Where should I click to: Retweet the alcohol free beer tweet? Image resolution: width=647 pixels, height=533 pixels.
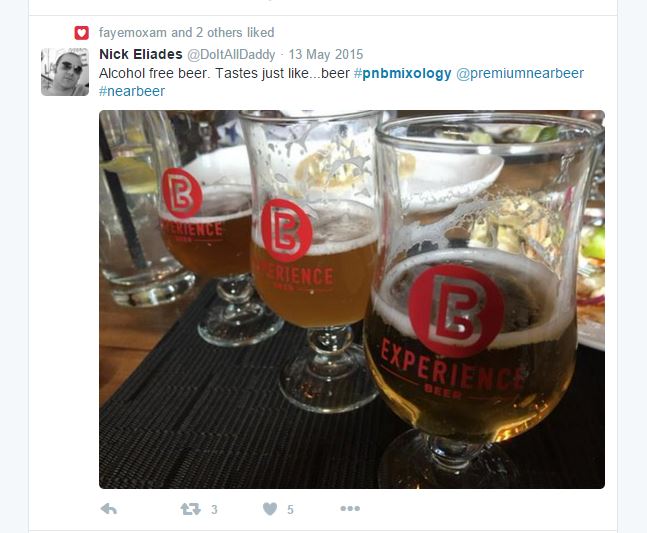190,509
